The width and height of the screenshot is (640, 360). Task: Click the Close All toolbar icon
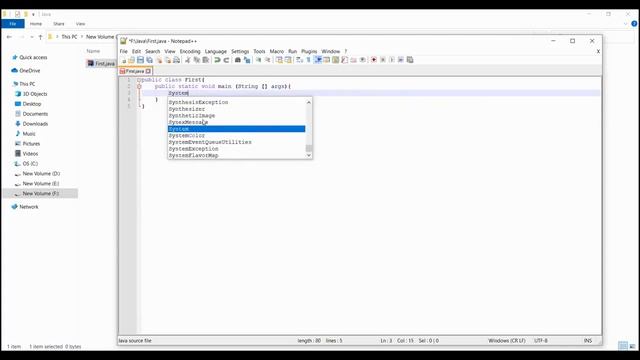[168, 60]
